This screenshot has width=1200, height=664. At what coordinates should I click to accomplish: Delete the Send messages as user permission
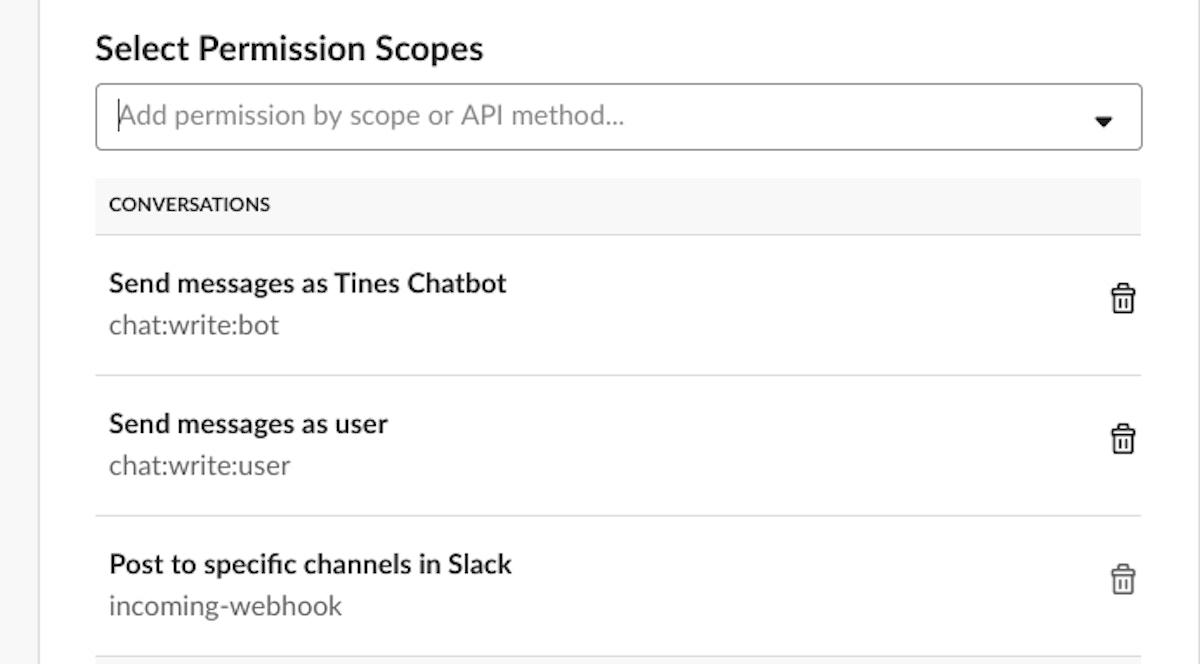pos(1123,439)
